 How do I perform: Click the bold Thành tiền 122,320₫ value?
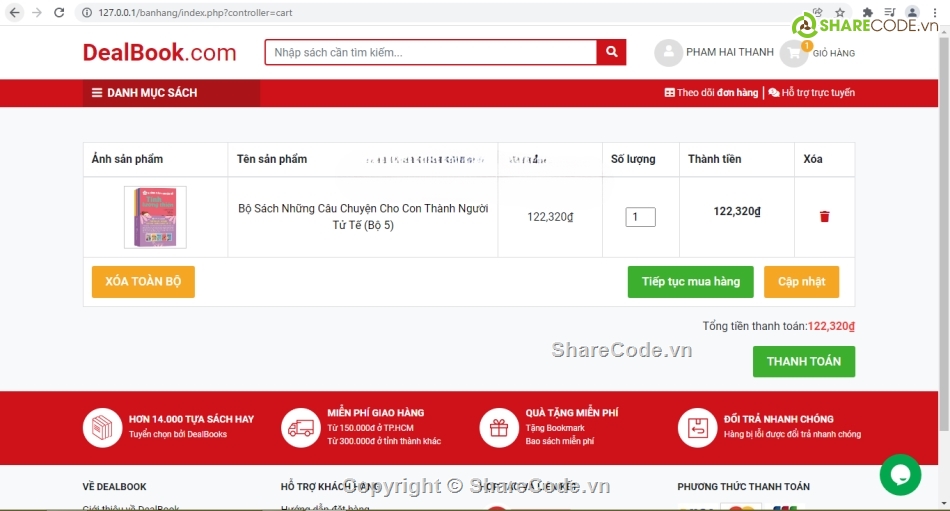[737, 212]
